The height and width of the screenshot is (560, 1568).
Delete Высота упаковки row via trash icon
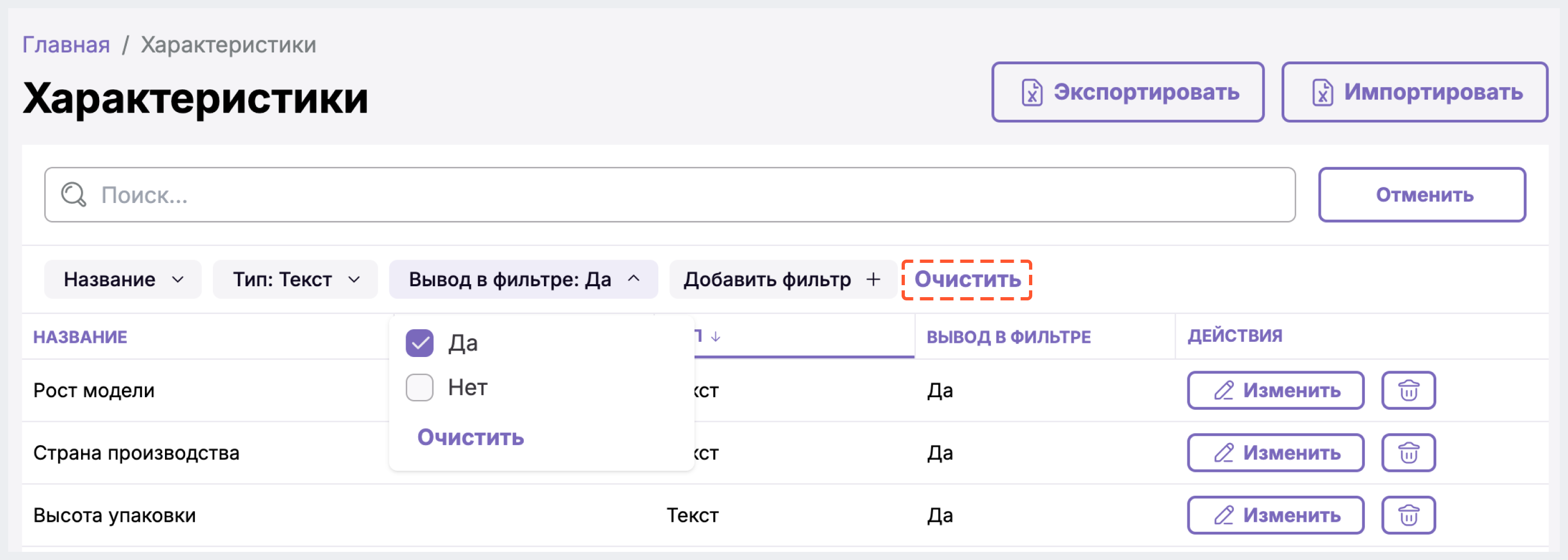pyautogui.click(x=1408, y=515)
